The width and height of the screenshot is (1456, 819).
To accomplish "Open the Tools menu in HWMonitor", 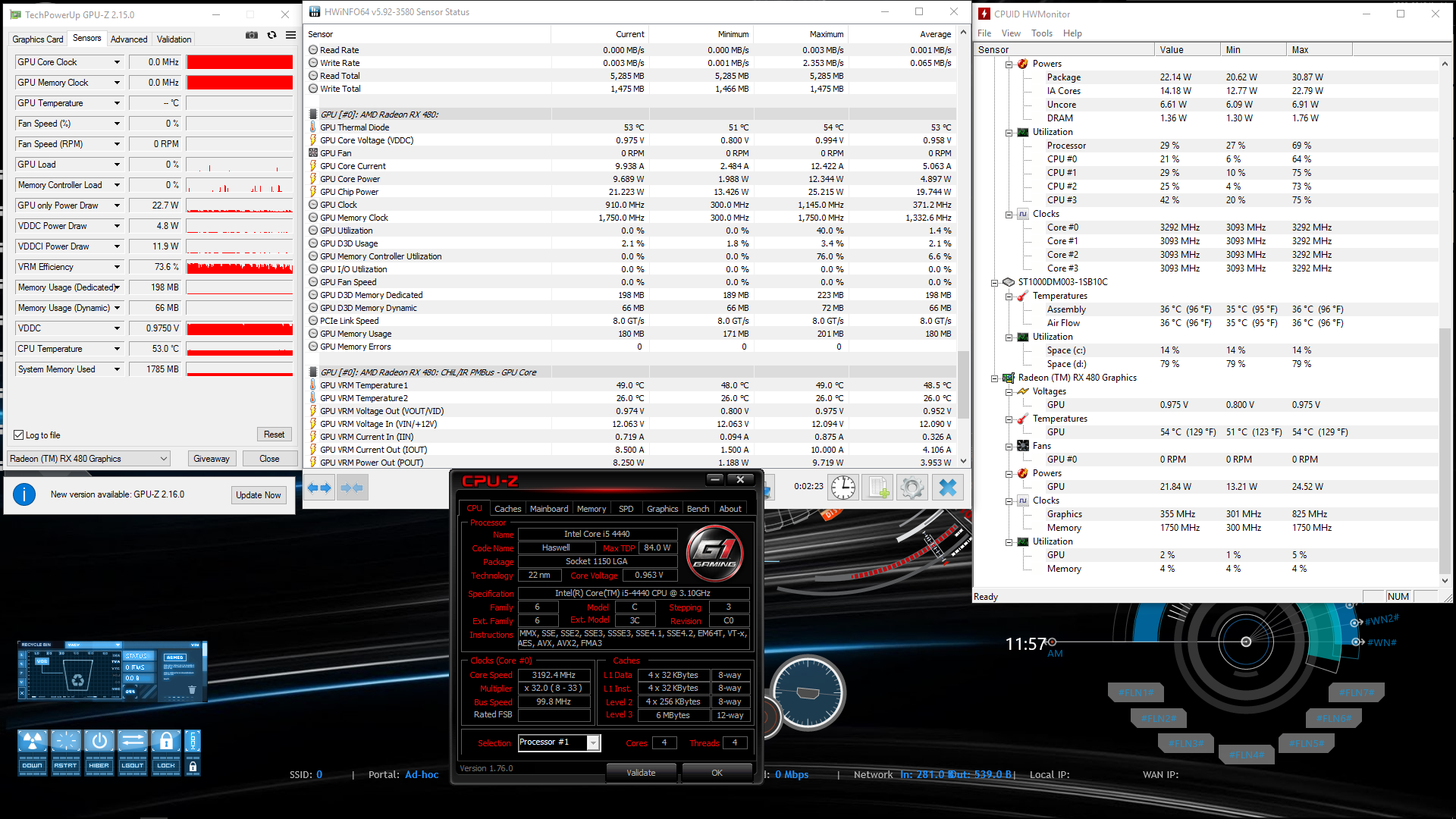I will click(1041, 33).
